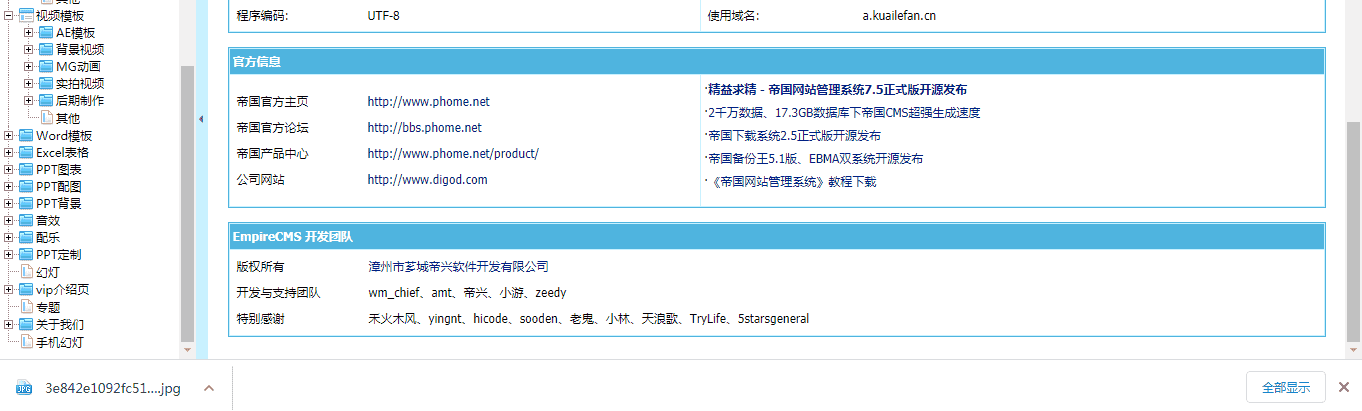Click the PPT定制 folder icon
1362x411 pixels.
(x=27, y=254)
